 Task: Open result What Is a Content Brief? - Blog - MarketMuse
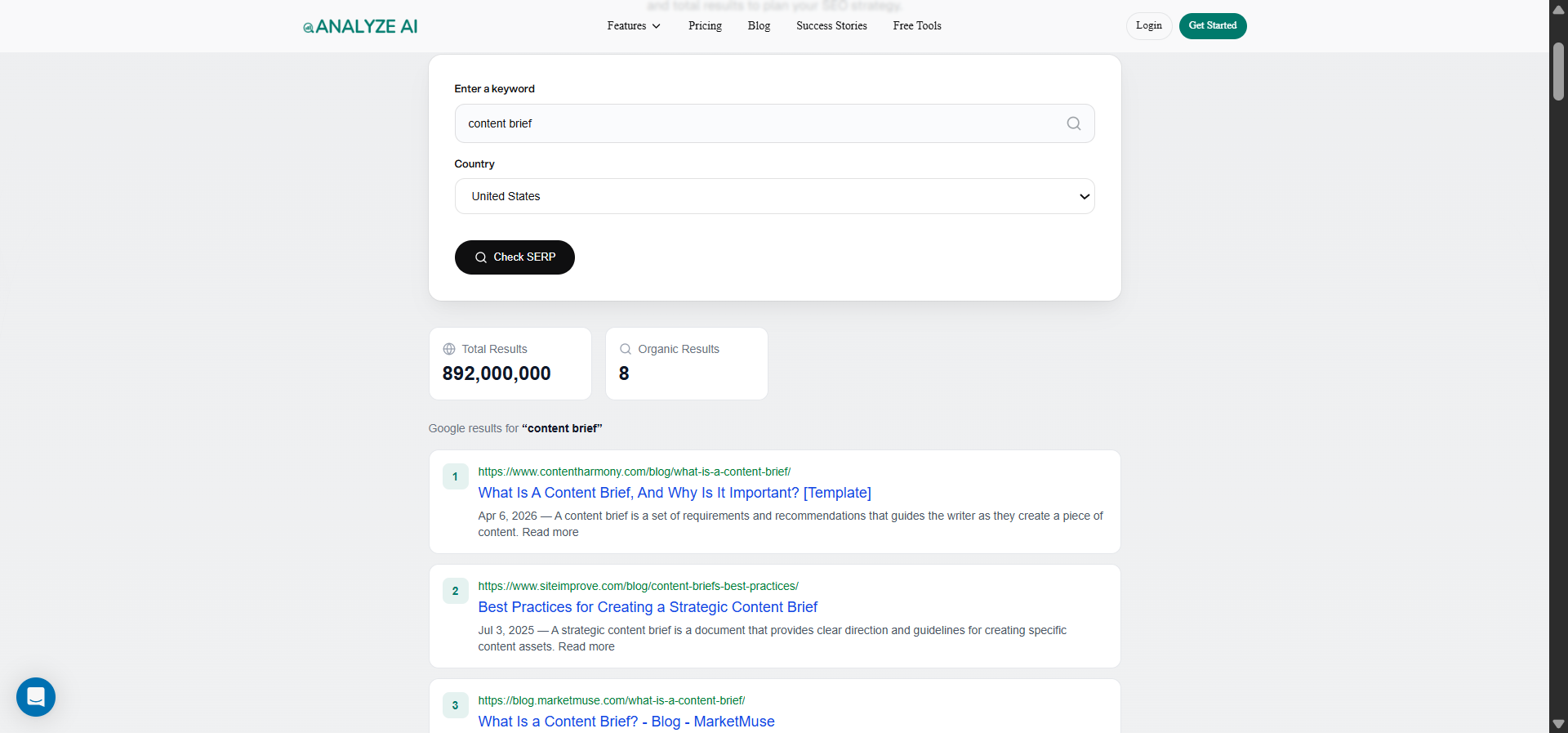click(626, 722)
